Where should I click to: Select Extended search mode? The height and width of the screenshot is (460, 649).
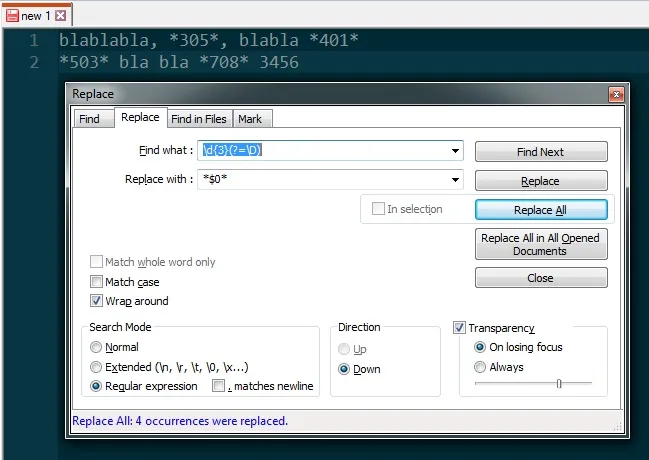[x=96, y=367]
